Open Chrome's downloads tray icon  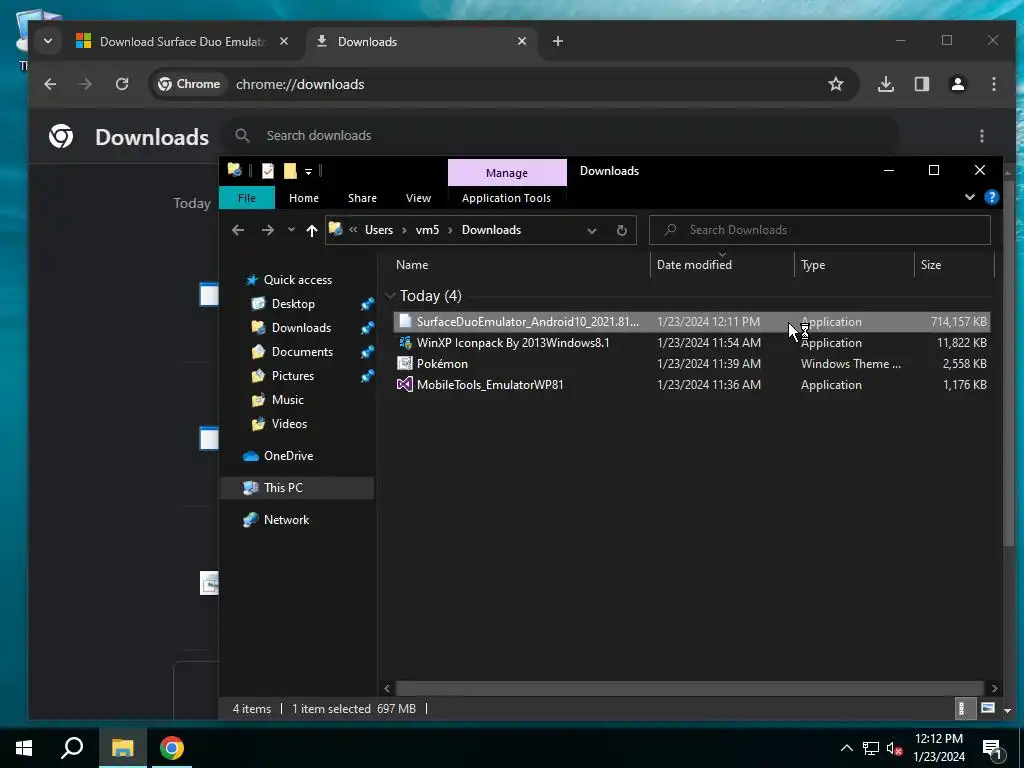click(x=886, y=84)
